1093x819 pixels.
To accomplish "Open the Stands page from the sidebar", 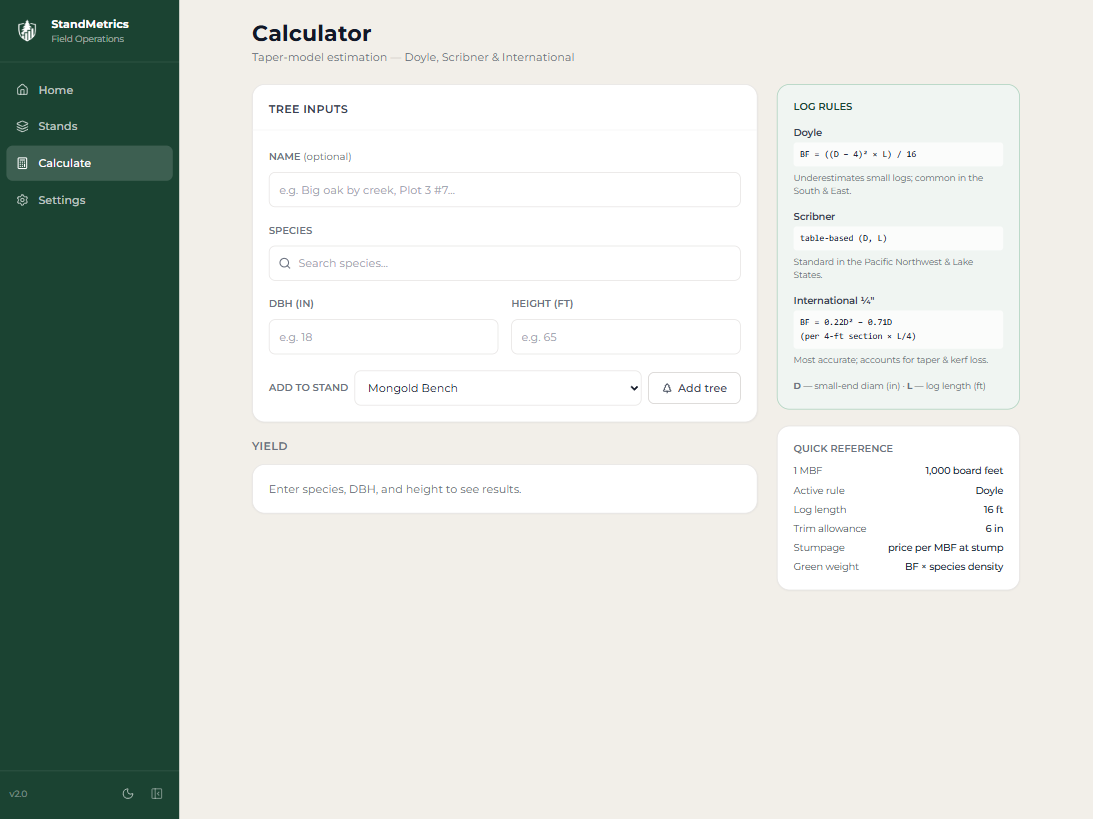I will point(58,127).
